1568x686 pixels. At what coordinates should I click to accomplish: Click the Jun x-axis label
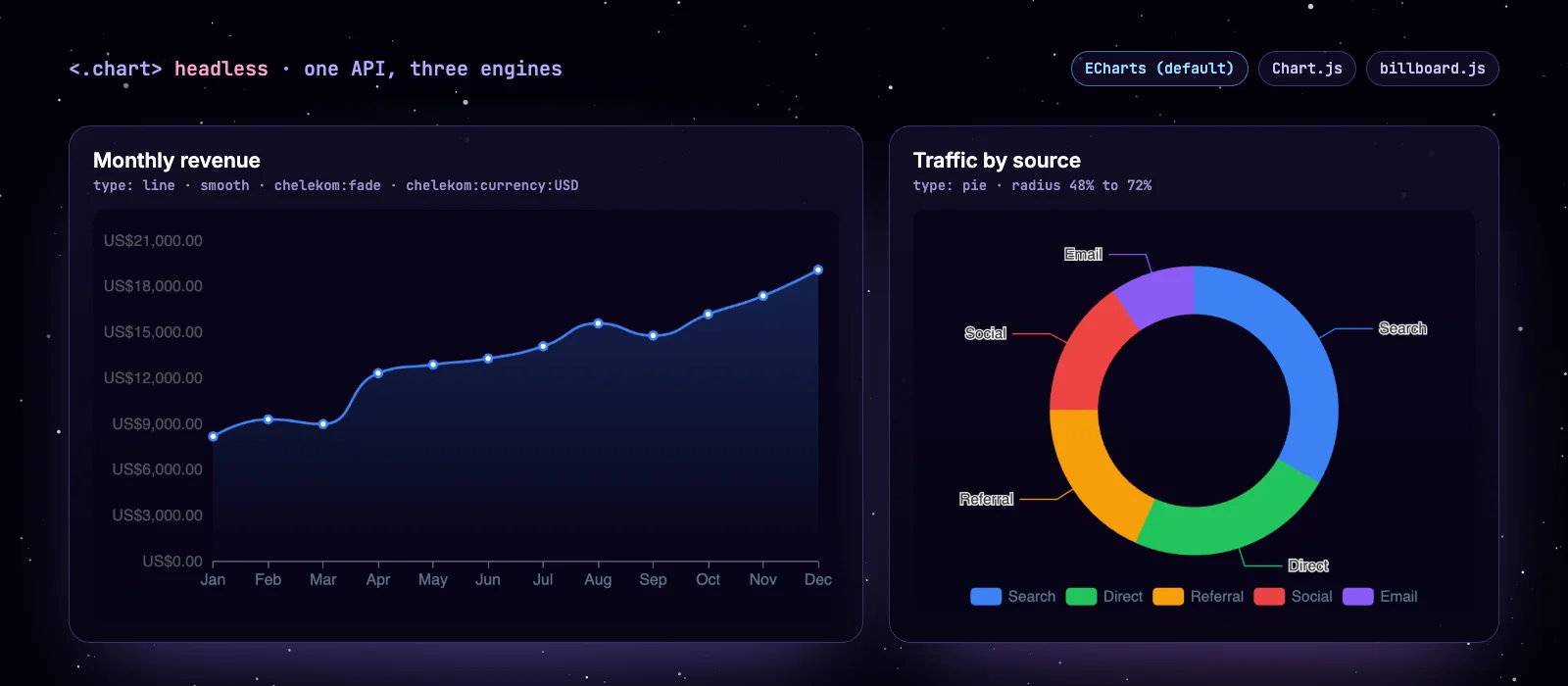488,580
